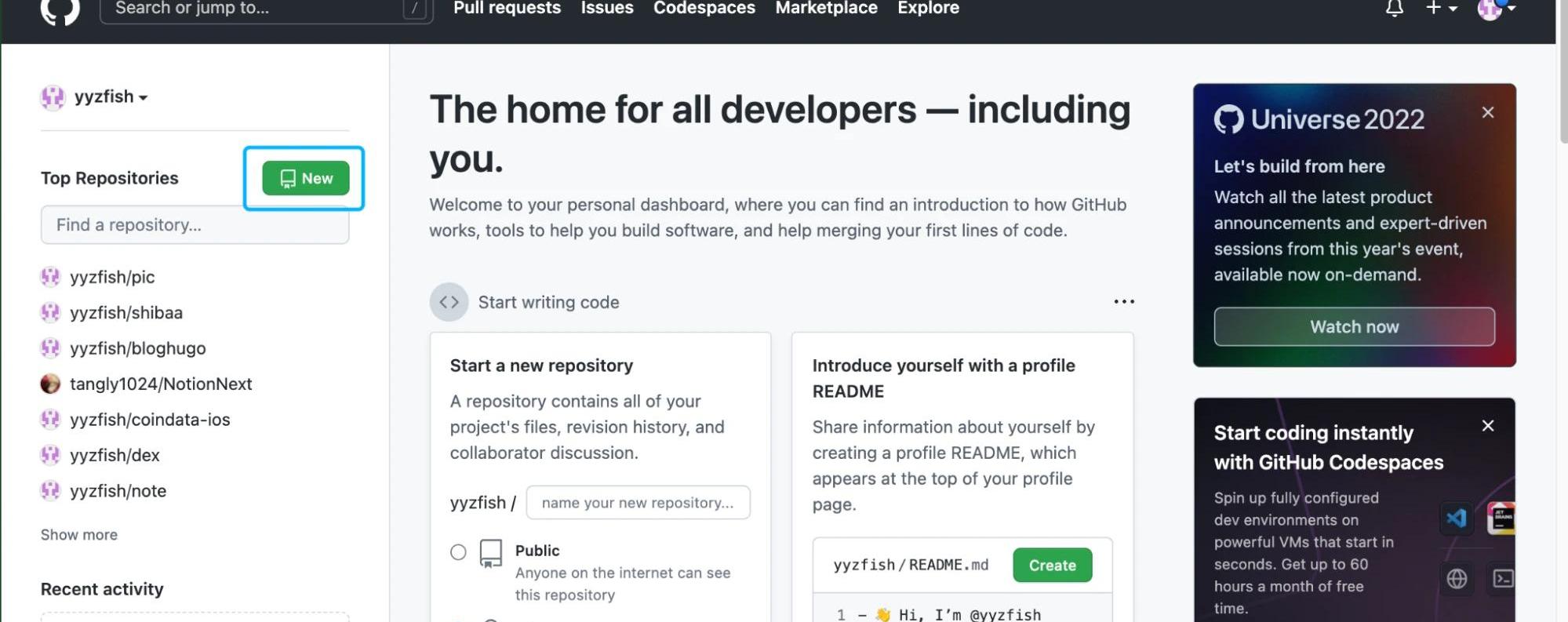Image resolution: width=1568 pixels, height=622 pixels.
Task: Click the code brackets icon
Action: (449, 302)
